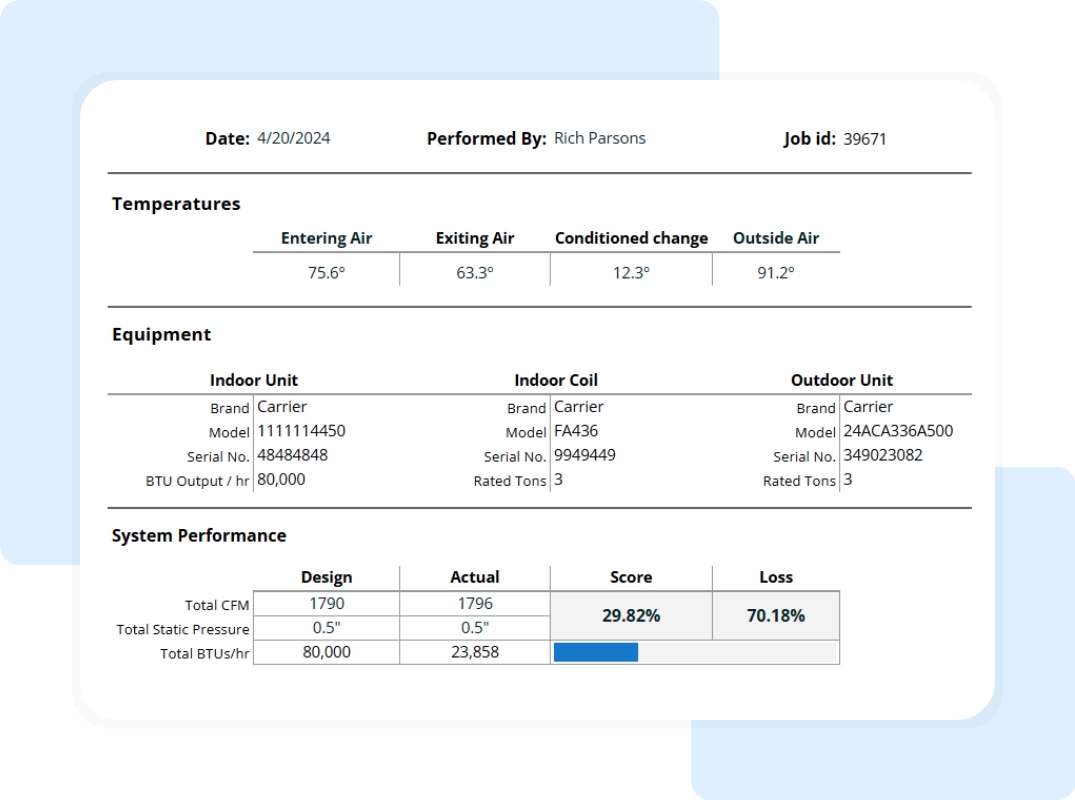The height and width of the screenshot is (800, 1075).
Task: Select the Indoor Coil column header
Action: 556,380
